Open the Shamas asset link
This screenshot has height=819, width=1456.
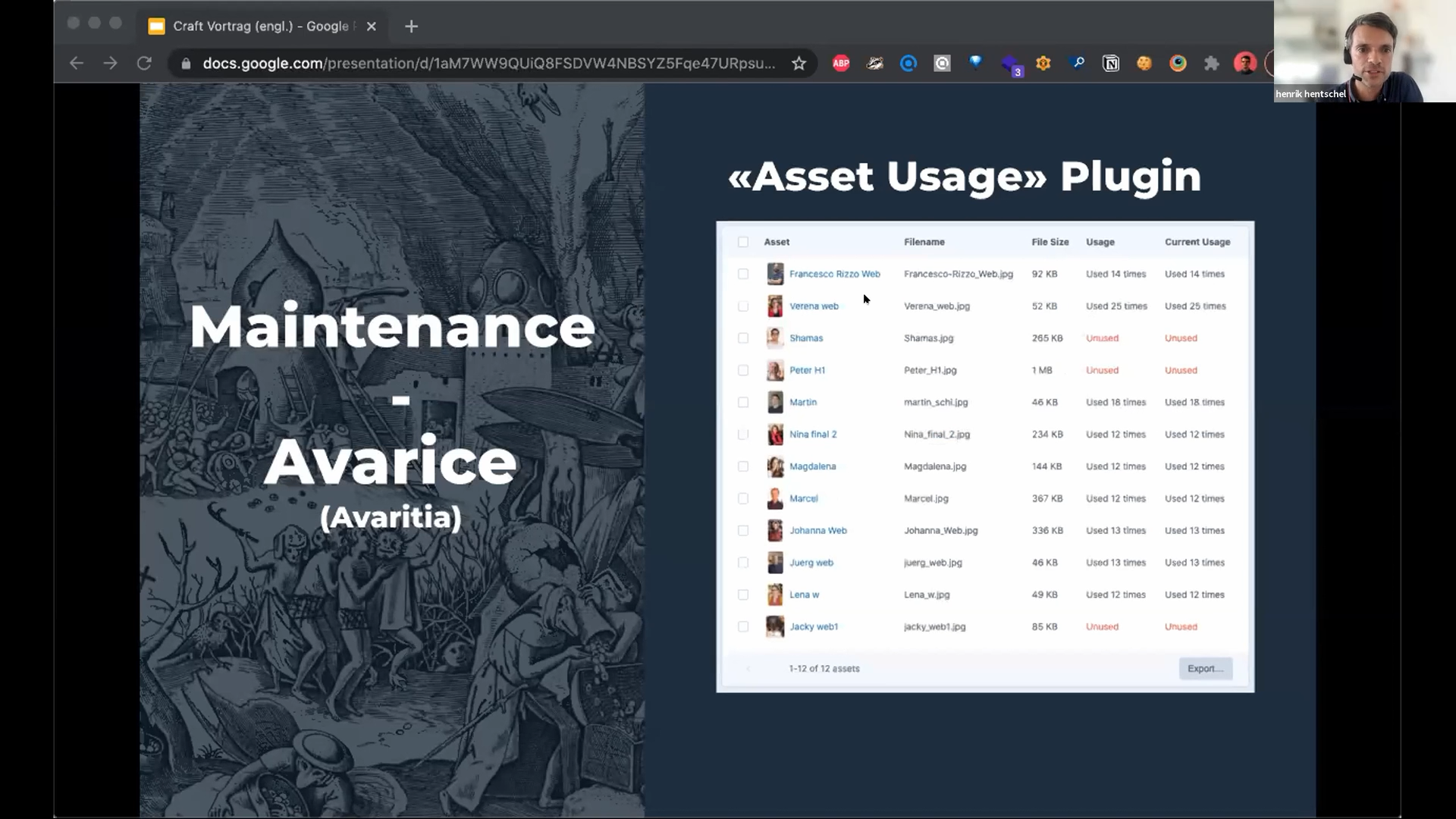point(805,338)
